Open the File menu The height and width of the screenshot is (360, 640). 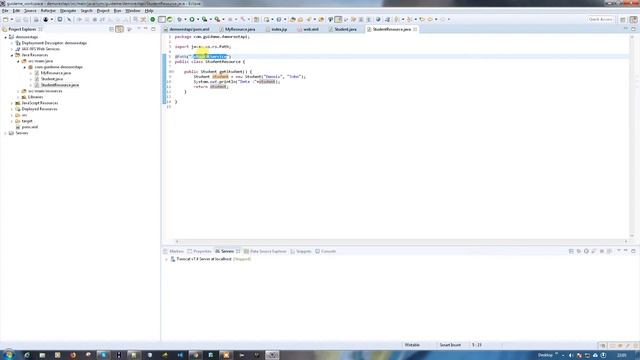5,11
